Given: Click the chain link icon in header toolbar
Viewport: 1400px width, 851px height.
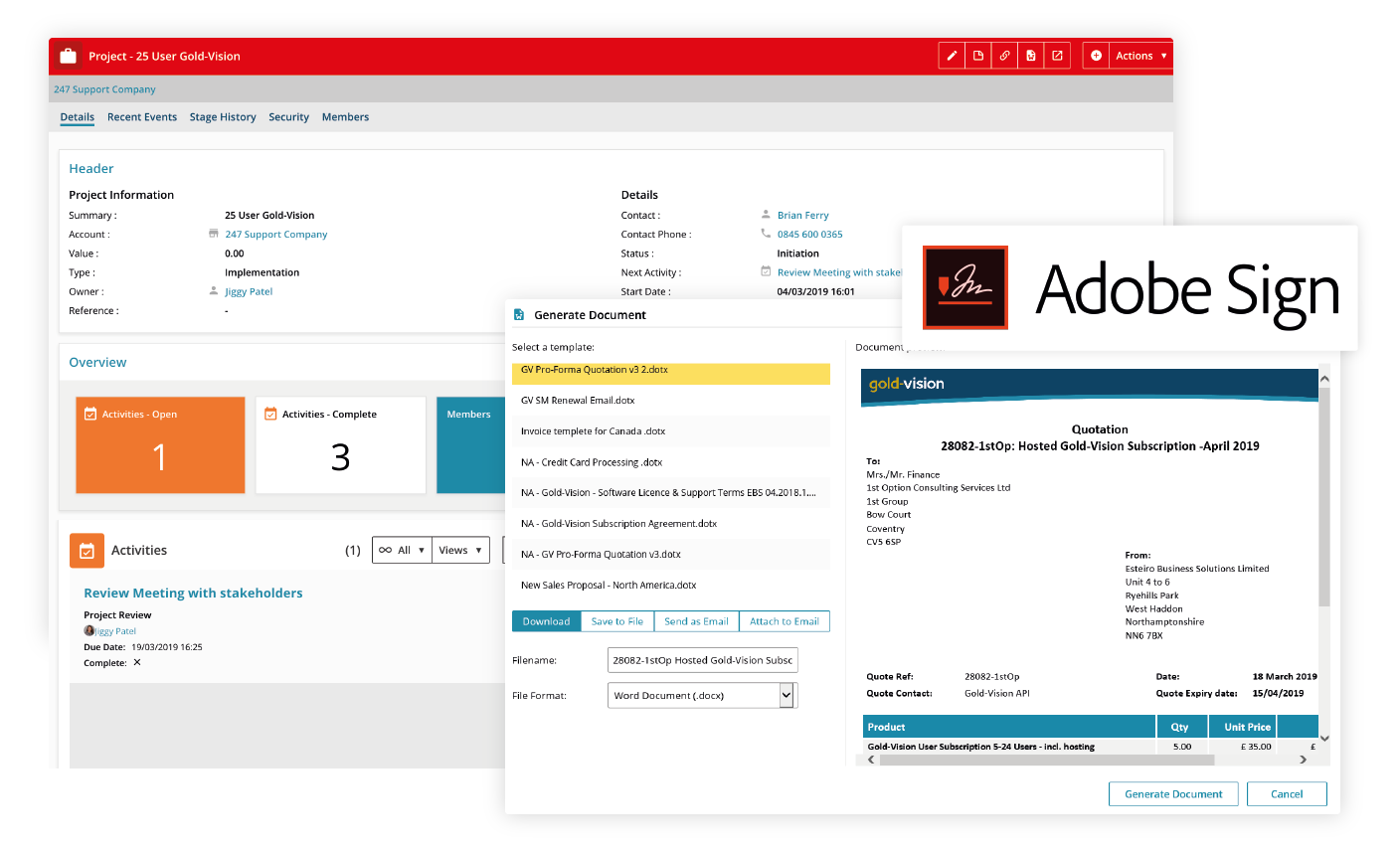Looking at the screenshot, I should (x=1004, y=56).
